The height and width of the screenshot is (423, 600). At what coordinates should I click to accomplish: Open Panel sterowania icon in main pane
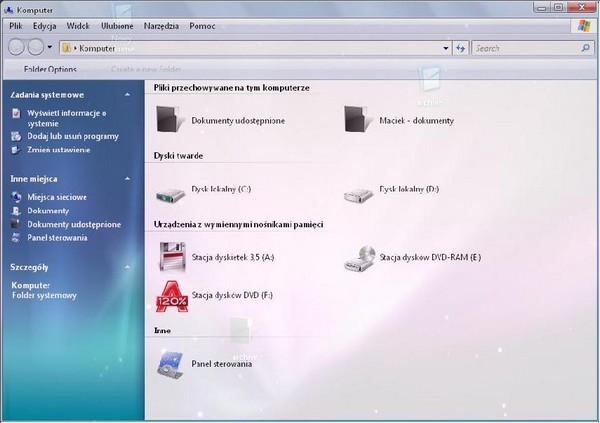point(171,364)
